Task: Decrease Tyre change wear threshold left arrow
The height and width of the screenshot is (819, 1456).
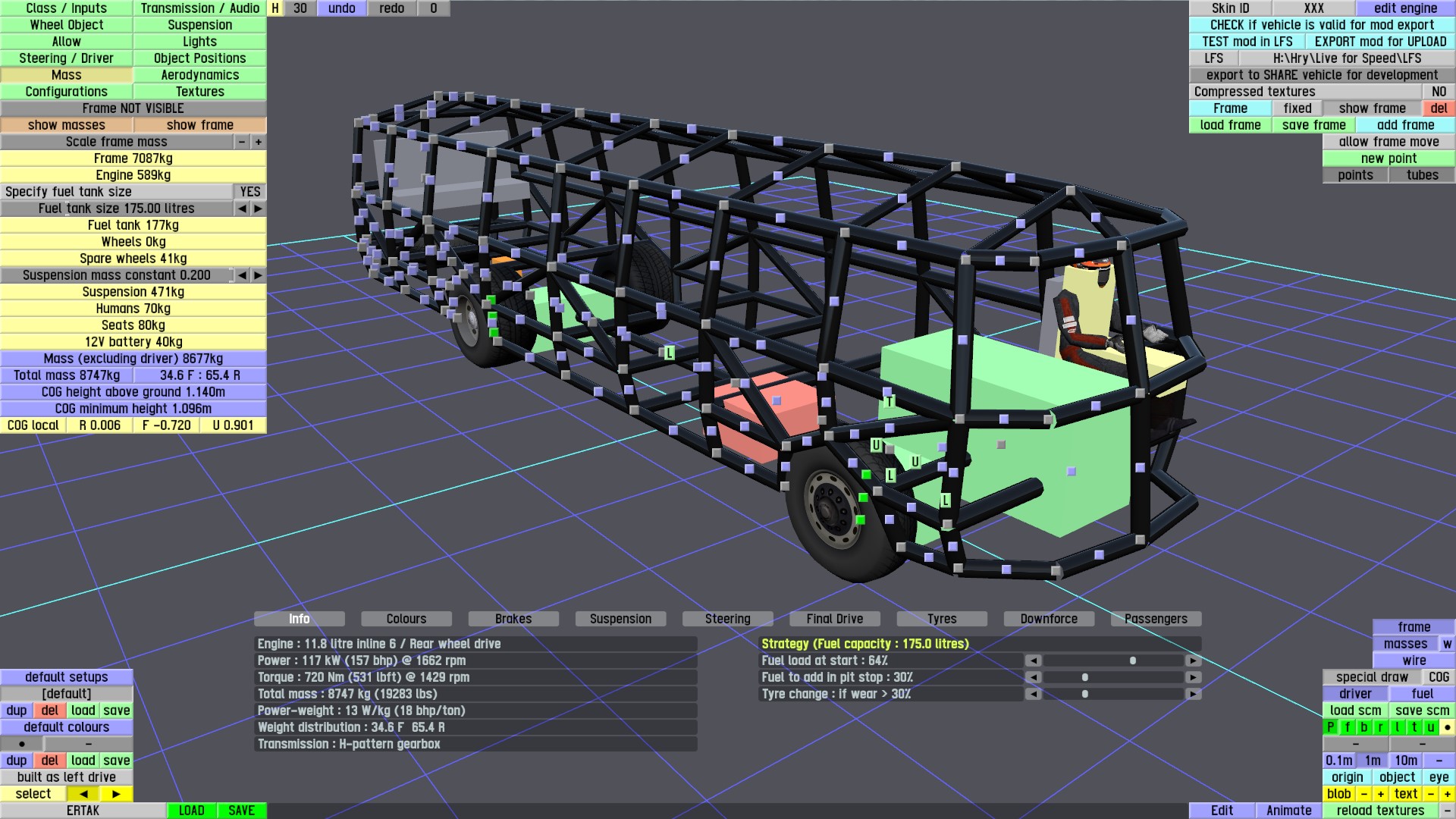Action: coord(1033,694)
